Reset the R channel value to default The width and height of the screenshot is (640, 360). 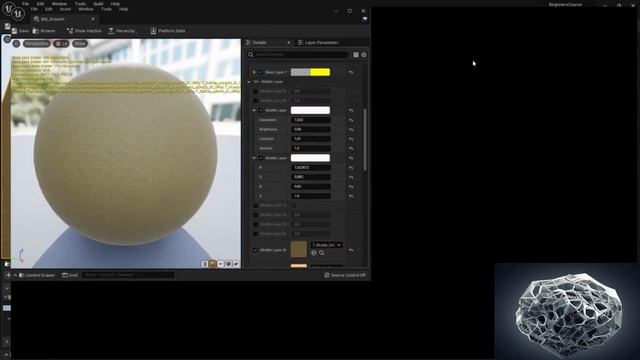click(351, 168)
